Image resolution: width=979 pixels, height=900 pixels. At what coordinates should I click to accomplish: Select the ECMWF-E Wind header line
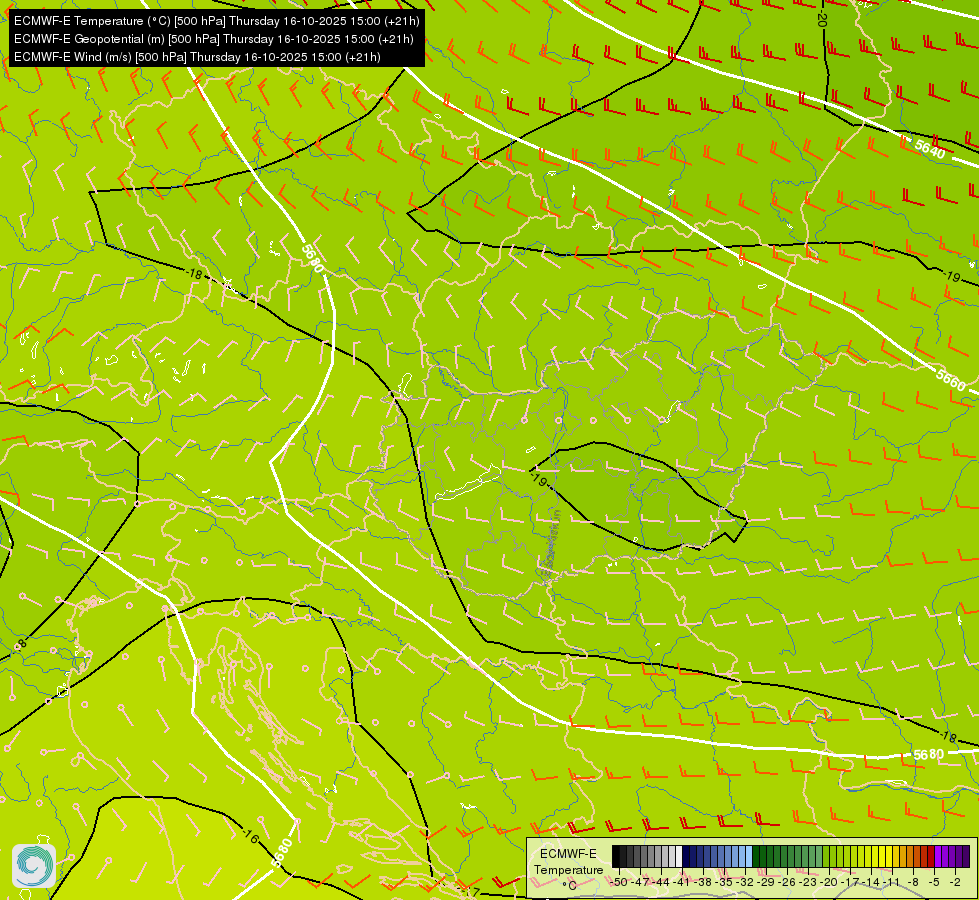point(197,57)
